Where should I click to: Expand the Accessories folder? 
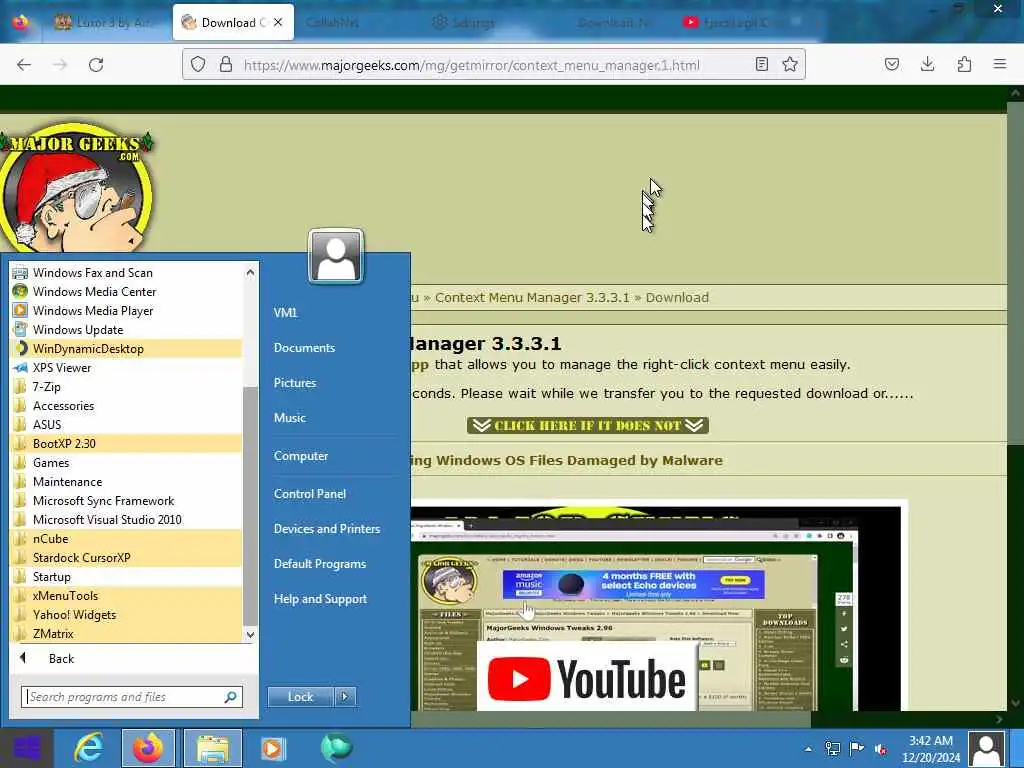click(125, 405)
